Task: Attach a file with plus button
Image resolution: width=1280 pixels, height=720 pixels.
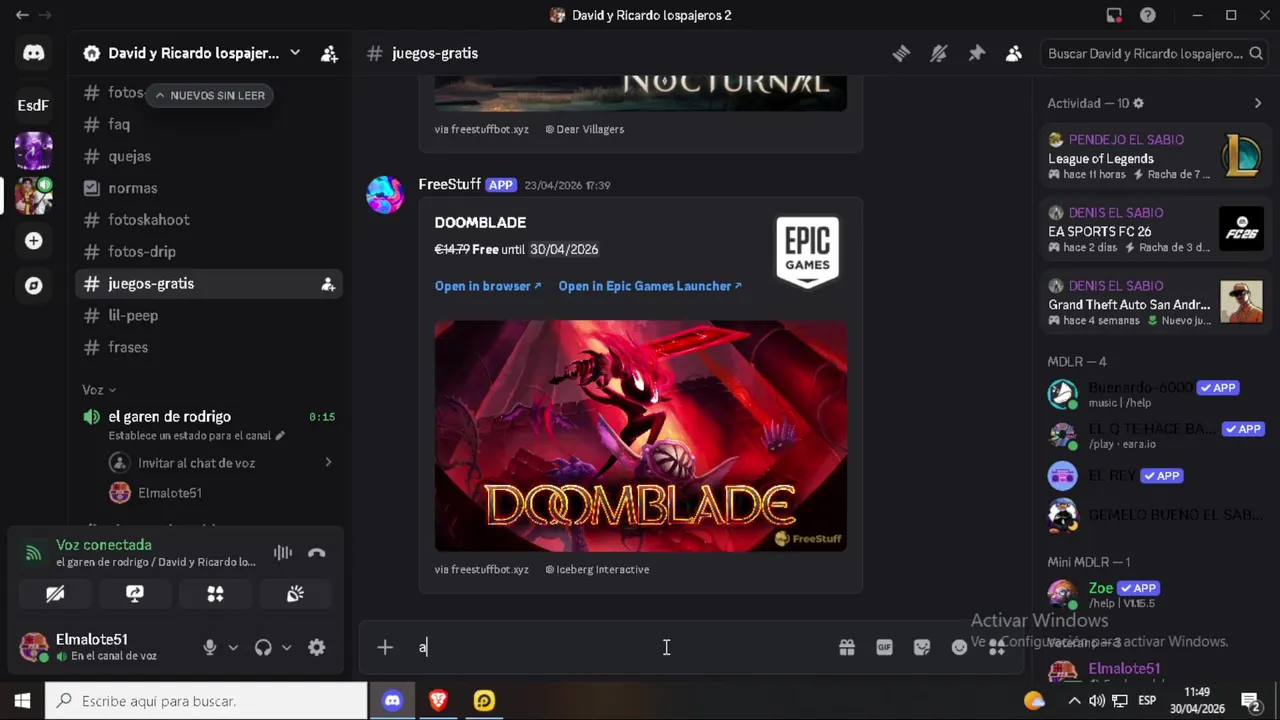Action: pyautogui.click(x=385, y=647)
